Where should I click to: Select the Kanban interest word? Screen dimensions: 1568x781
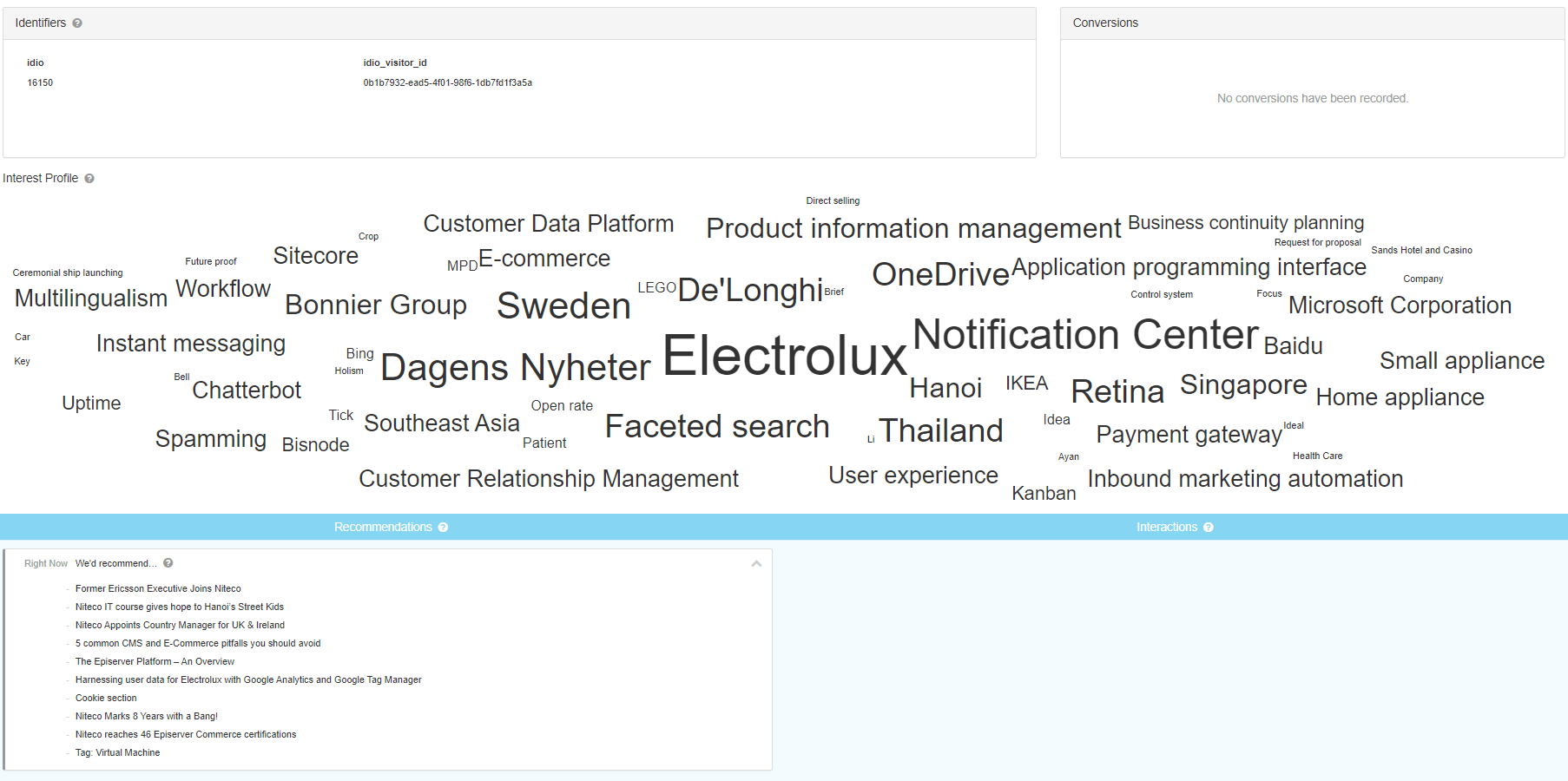point(1044,494)
